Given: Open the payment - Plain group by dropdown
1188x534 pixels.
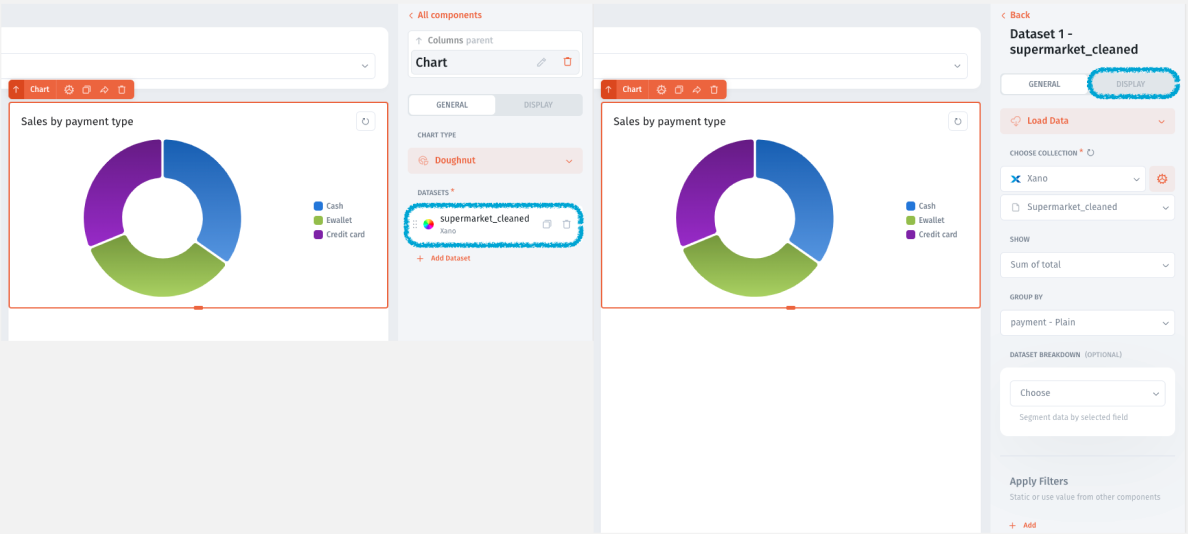Looking at the screenshot, I should pos(1086,323).
